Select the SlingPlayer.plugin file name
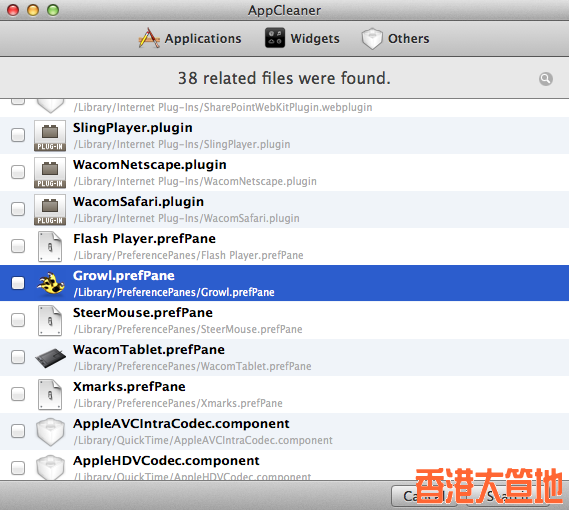The height and width of the screenshot is (510, 569). [x=133, y=128]
